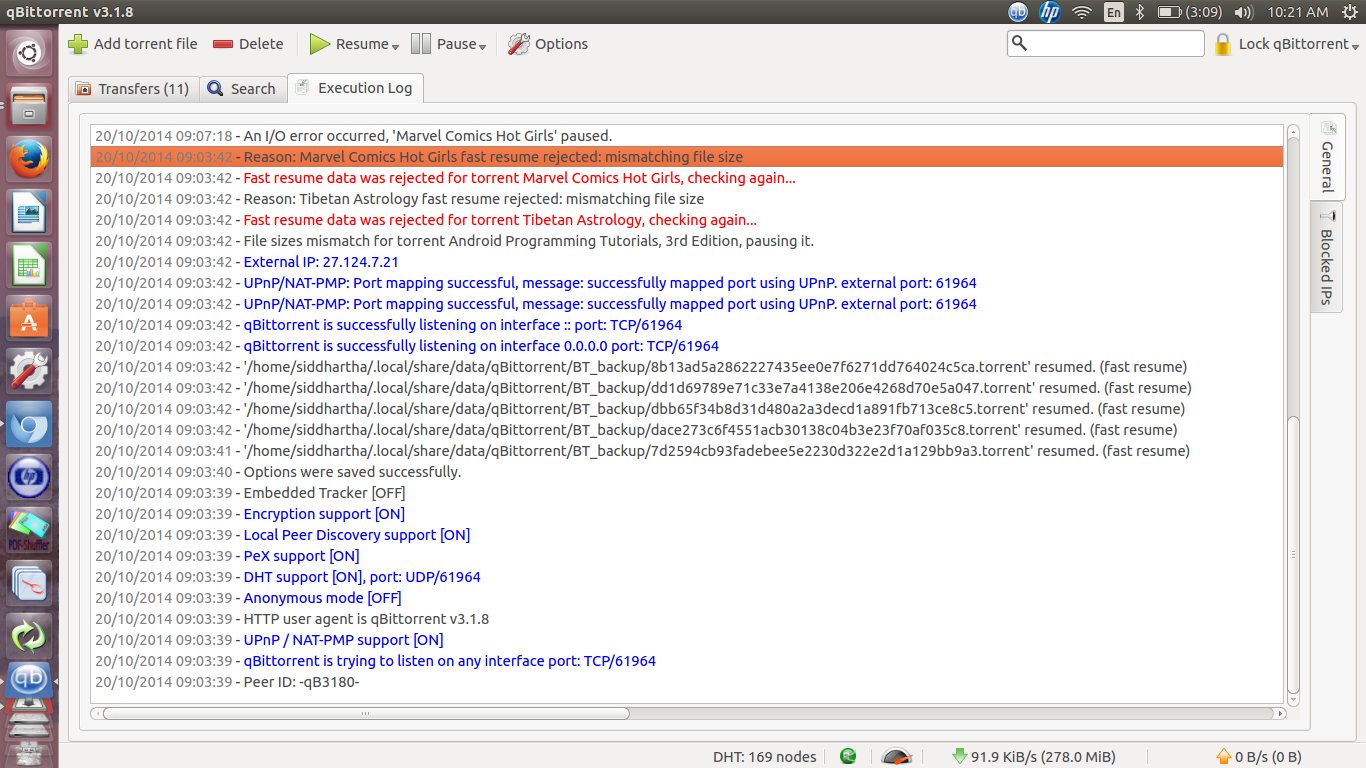Open Software Updater green arrows icon
Image resolution: width=1366 pixels, height=768 pixels.
[x=29, y=635]
